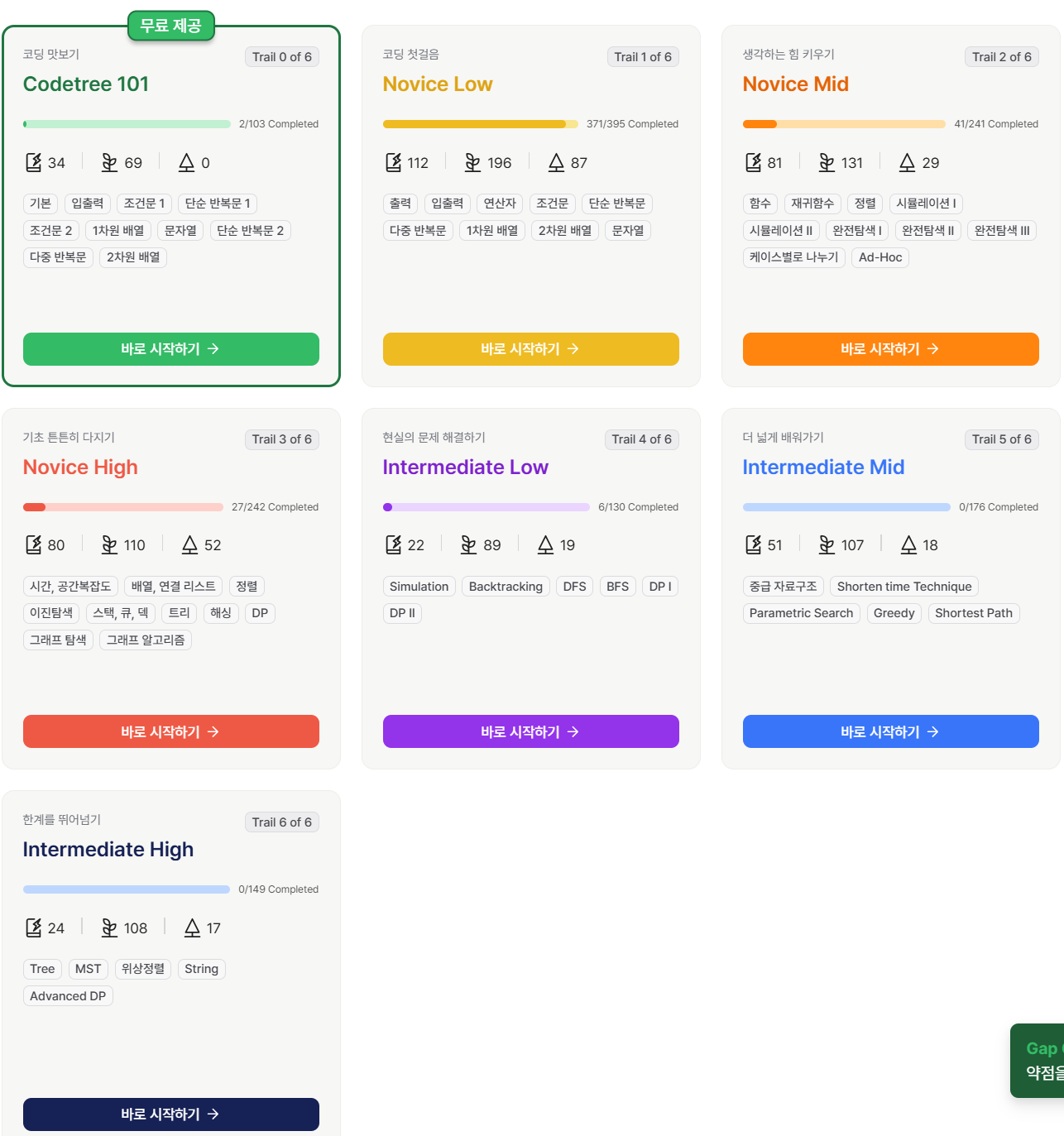Open the Codetree 101 title link
This screenshot has width=1064, height=1136.
click(86, 84)
